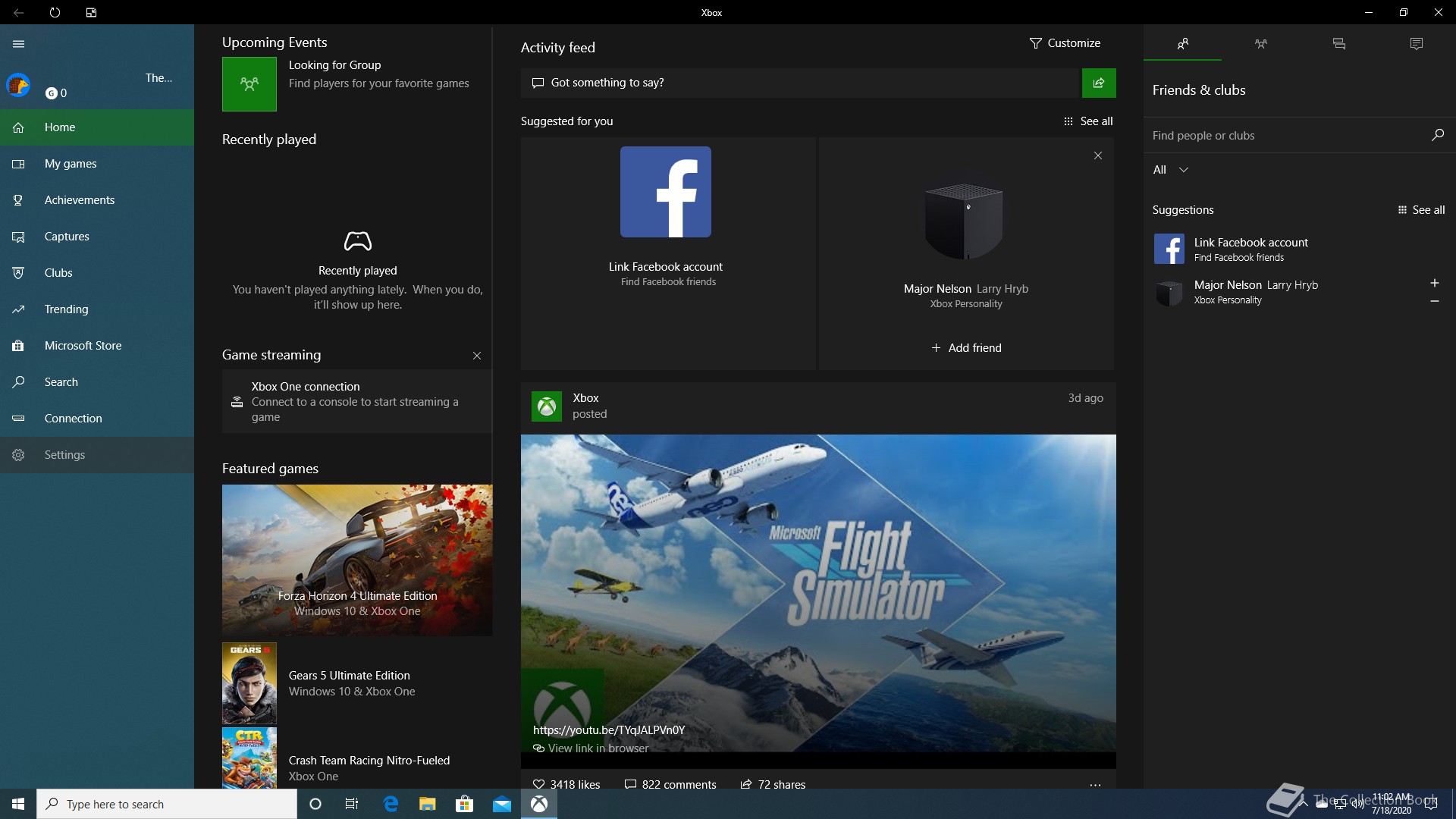Click the compact mode icon in title bar
The width and height of the screenshot is (1456, 819).
[91, 12]
